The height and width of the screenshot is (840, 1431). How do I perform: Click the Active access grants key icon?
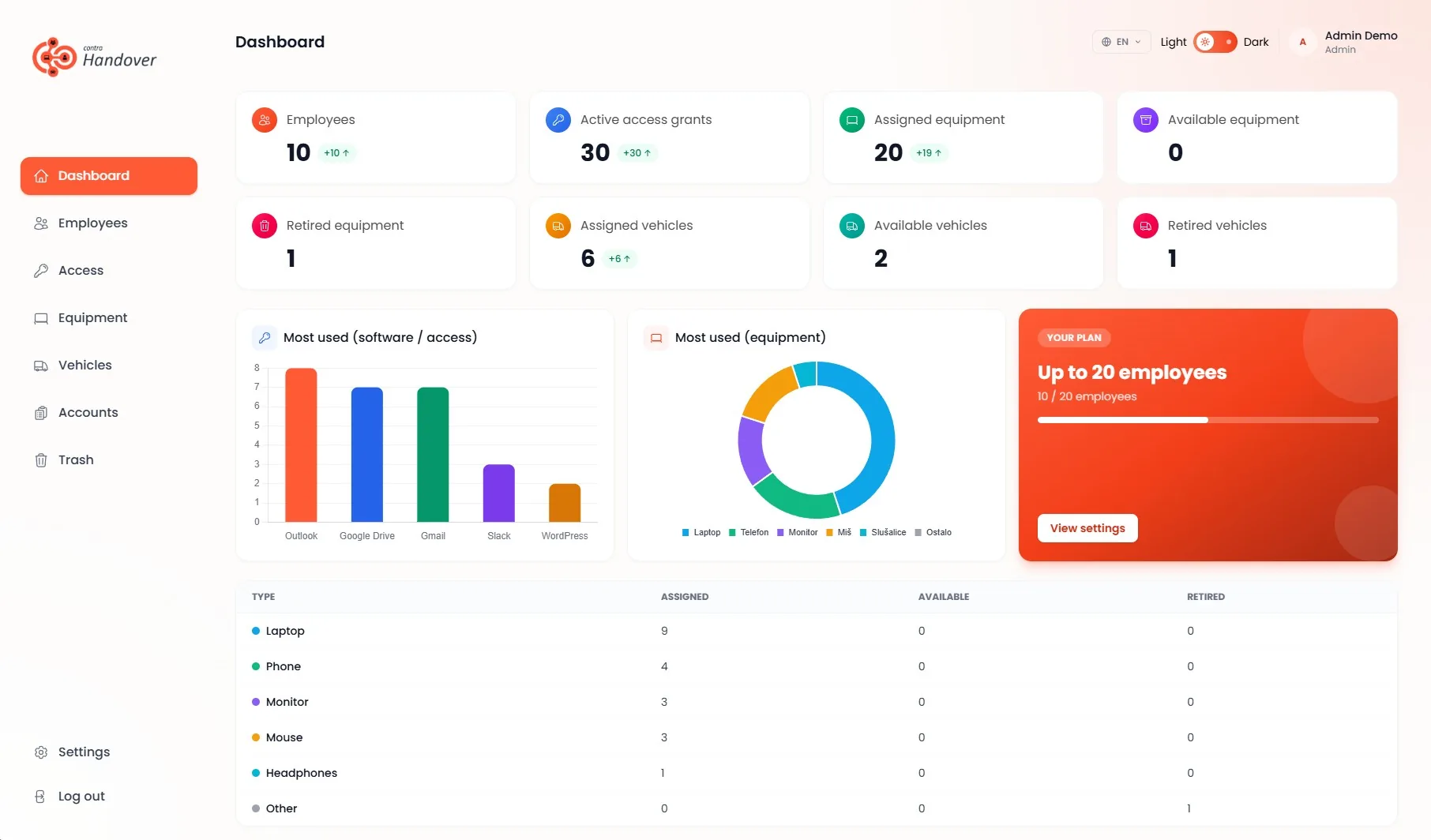558,120
